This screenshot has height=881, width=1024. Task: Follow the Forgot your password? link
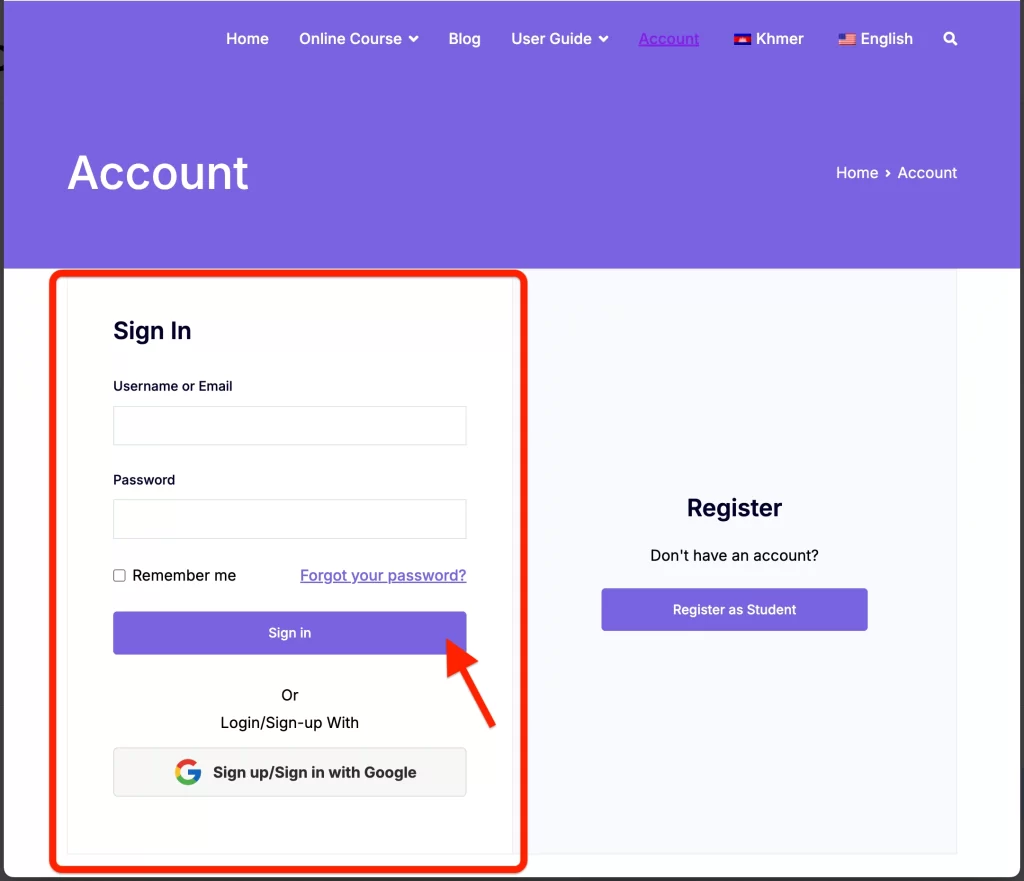(x=383, y=575)
